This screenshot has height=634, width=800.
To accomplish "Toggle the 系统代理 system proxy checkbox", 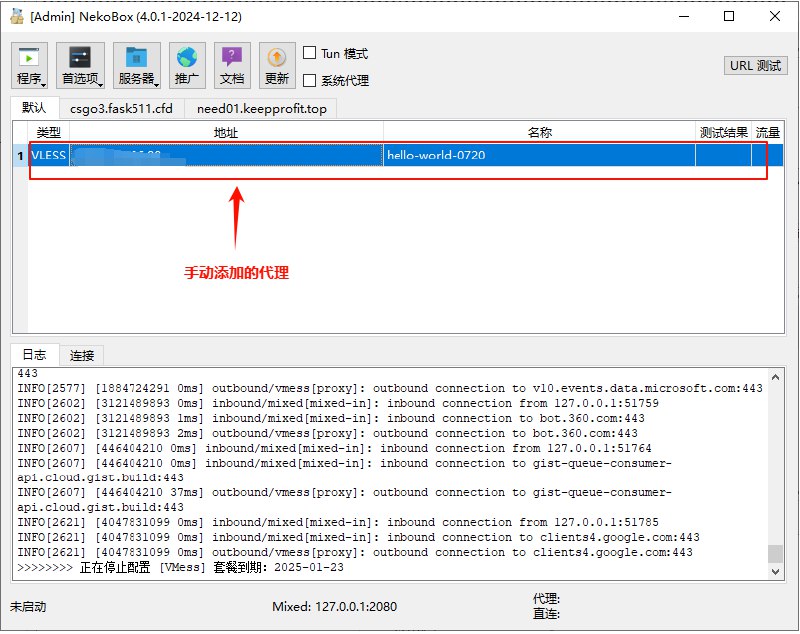I will tap(310, 81).
